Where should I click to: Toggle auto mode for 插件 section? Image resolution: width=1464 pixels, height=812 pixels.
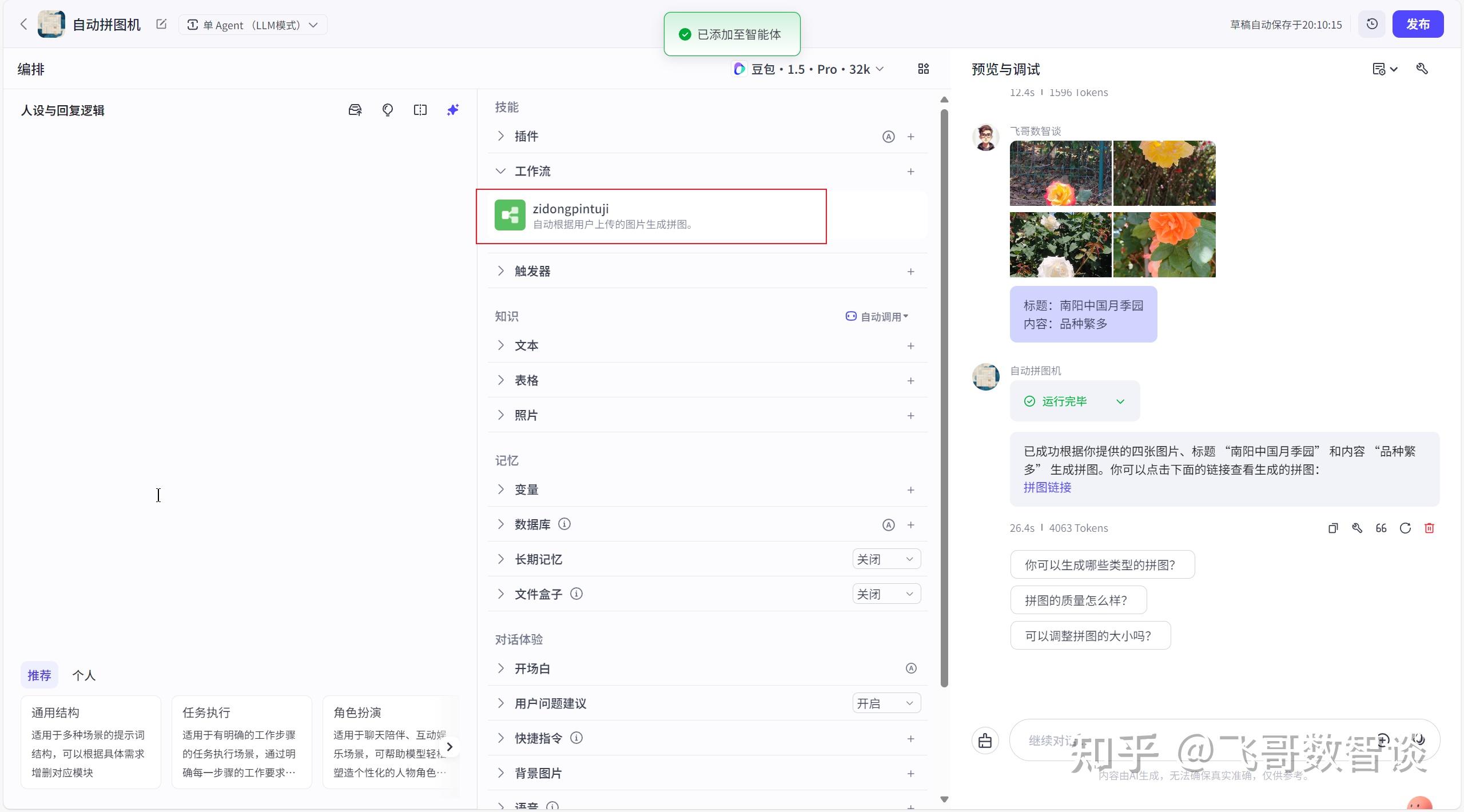tap(888, 136)
